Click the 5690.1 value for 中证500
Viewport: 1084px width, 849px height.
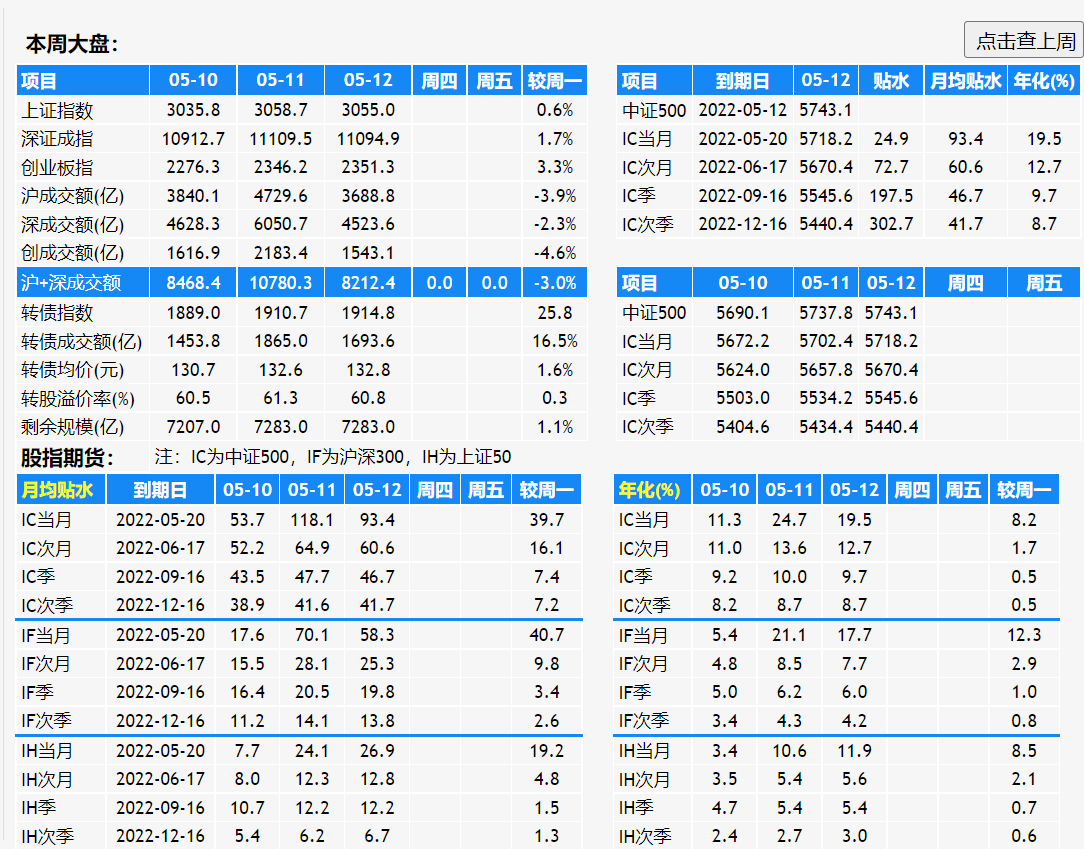click(742, 313)
